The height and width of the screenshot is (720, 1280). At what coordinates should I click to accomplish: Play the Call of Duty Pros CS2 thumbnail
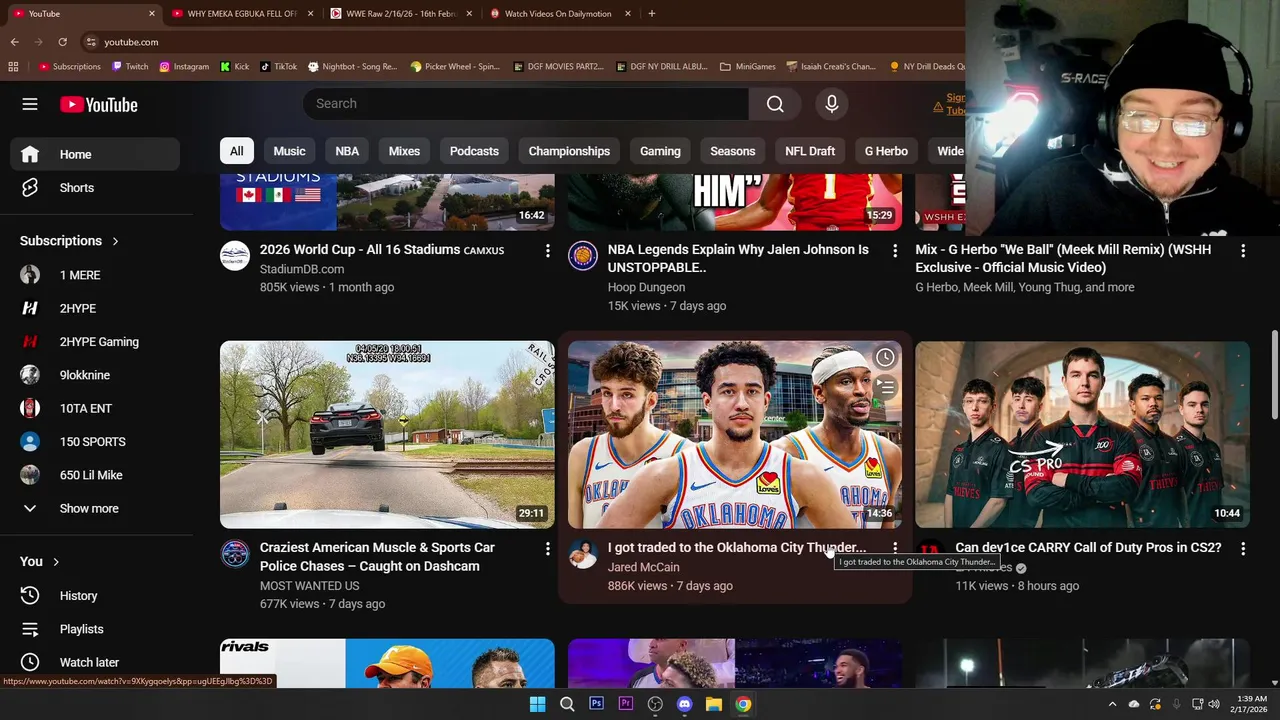[x=1082, y=435]
